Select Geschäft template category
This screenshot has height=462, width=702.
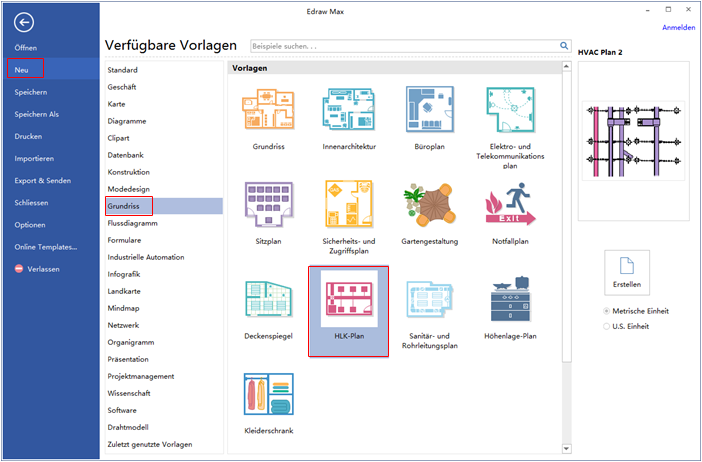pos(122,87)
